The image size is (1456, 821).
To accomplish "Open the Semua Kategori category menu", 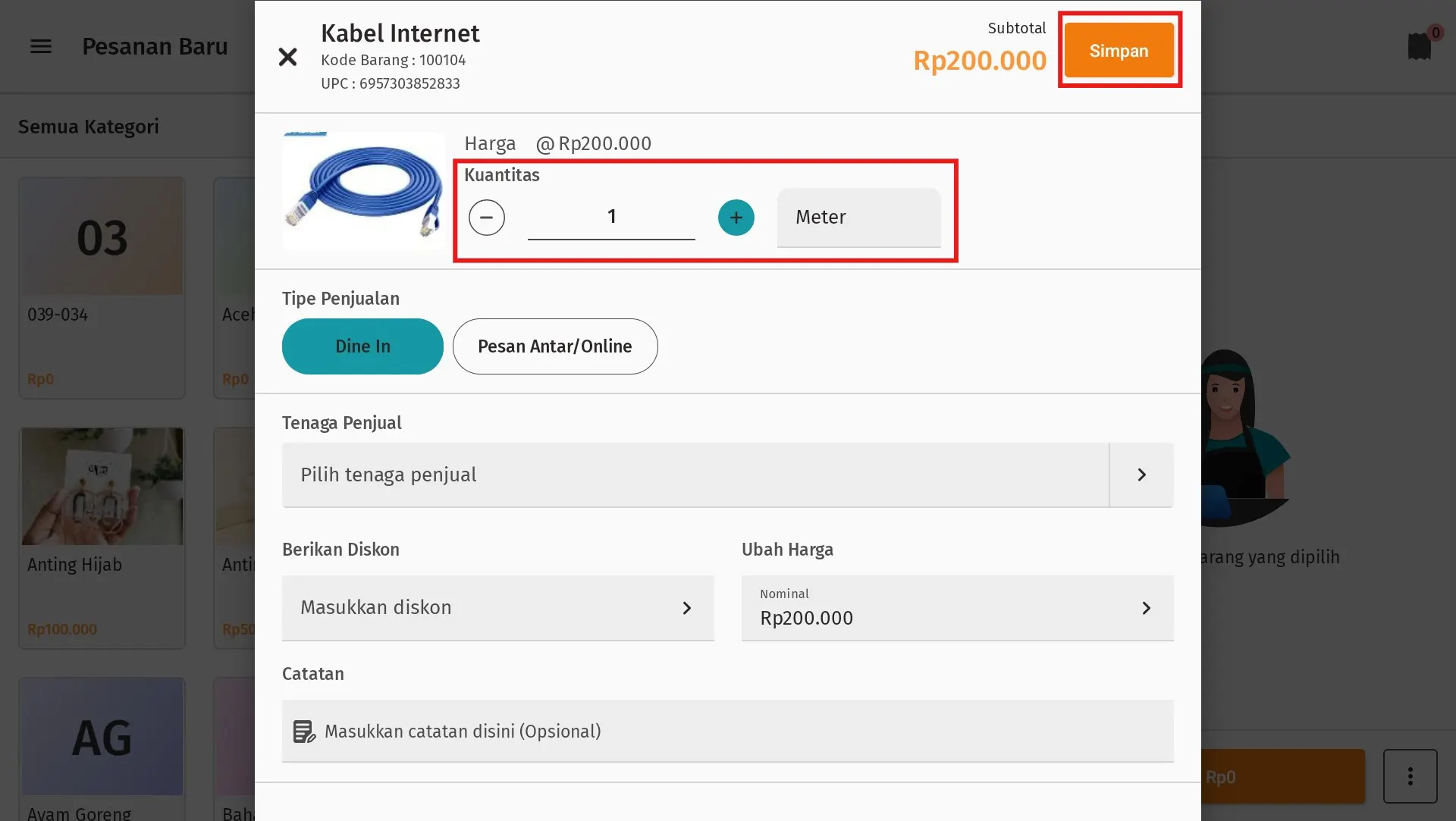I will tap(89, 127).
